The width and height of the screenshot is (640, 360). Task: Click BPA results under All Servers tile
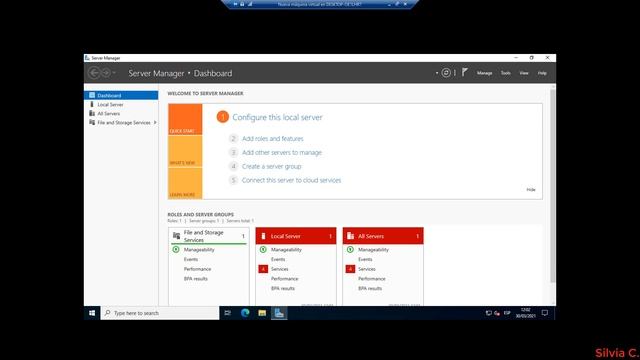click(370, 289)
